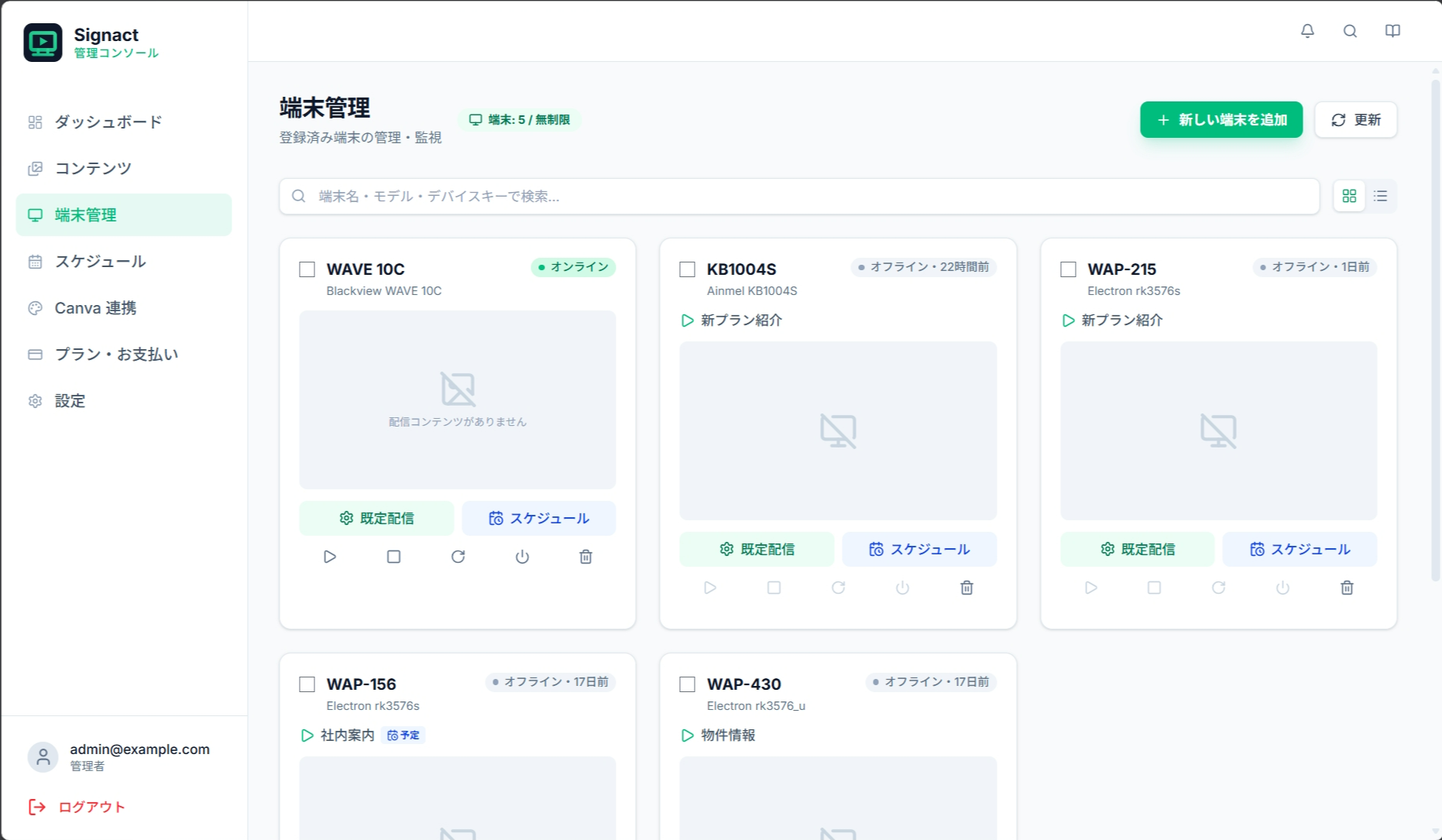1442x840 pixels.
Task: Select the WAP-215 checkbox
Action: pos(1069,269)
